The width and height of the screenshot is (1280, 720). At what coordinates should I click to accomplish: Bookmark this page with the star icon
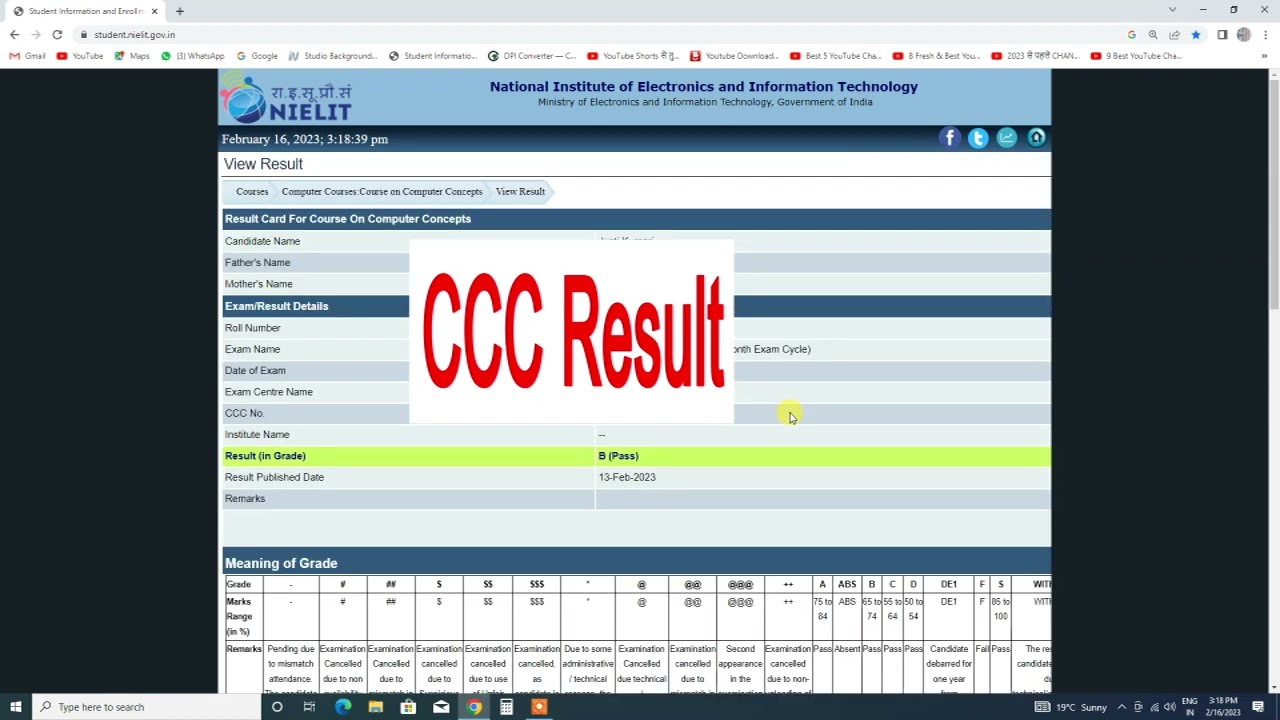pyautogui.click(x=1195, y=35)
